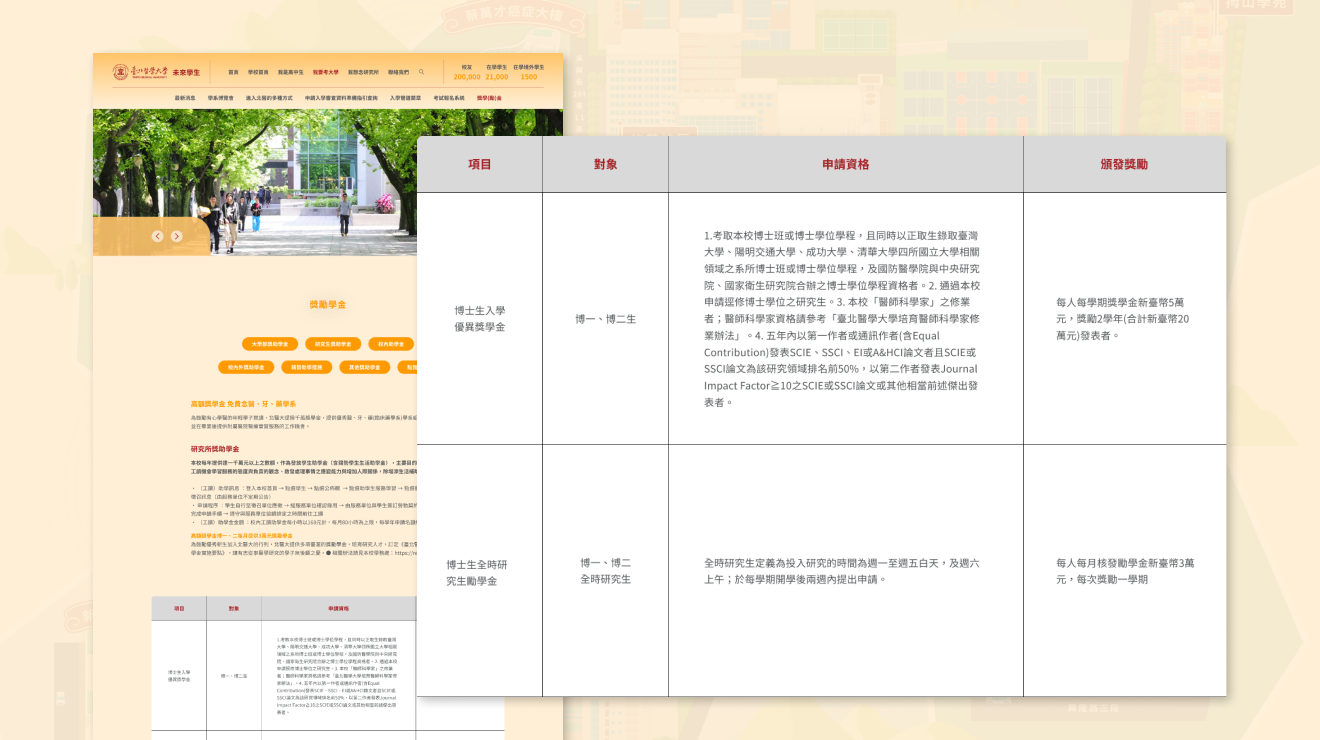The image size is (1320, 740).
Task: Click the 1500 overseas students count
Action: point(529,77)
